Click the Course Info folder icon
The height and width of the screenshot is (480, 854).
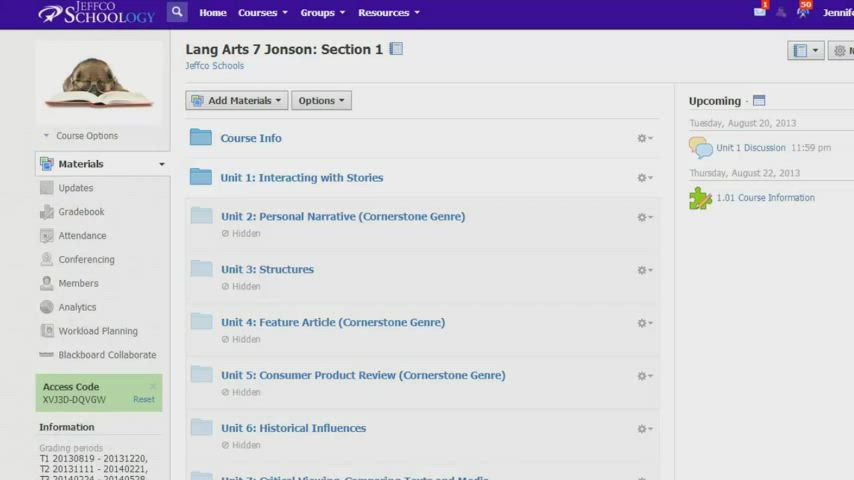click(x=201, y=138)
